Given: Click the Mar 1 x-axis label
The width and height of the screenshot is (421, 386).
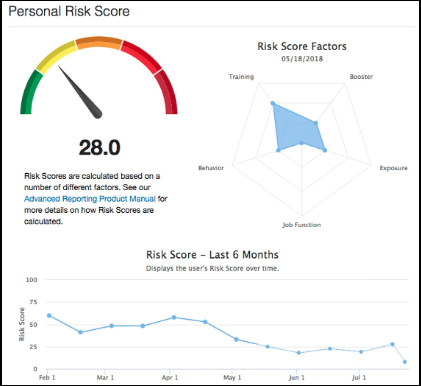Looking at the screenshot, I should [x=105, y=378].
